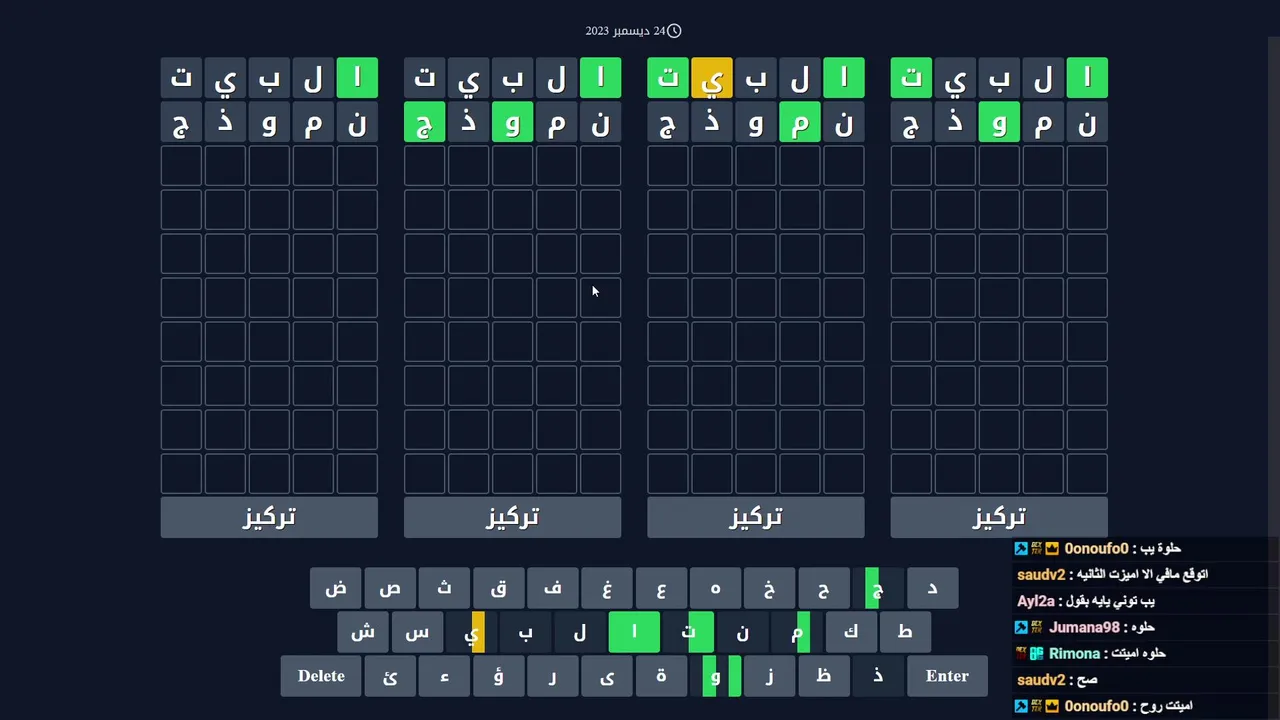
Task: Click the ء hamza key
Action: pos(444,676)
